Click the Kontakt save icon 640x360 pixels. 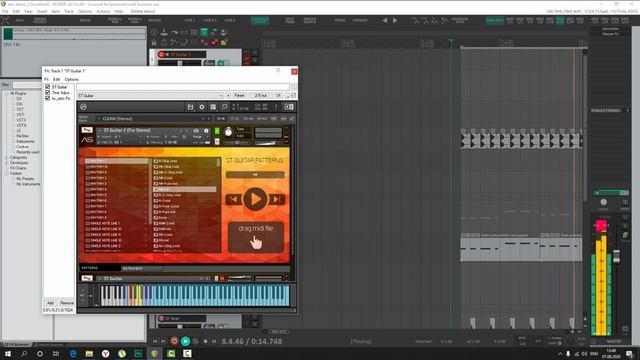[x=190, y=107]
